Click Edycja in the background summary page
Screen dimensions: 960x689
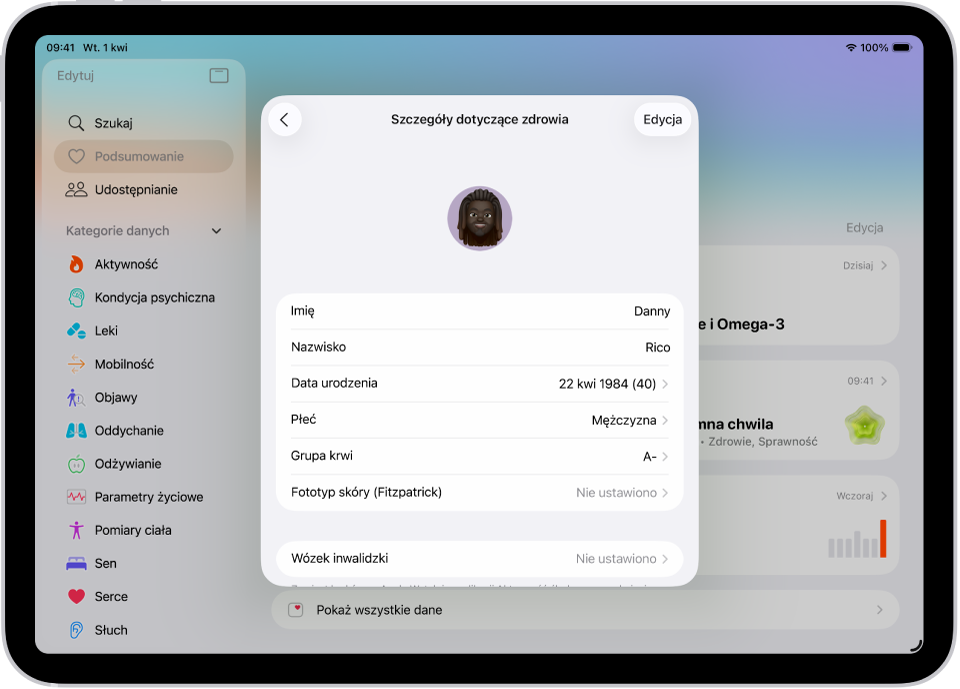(864, 228)
